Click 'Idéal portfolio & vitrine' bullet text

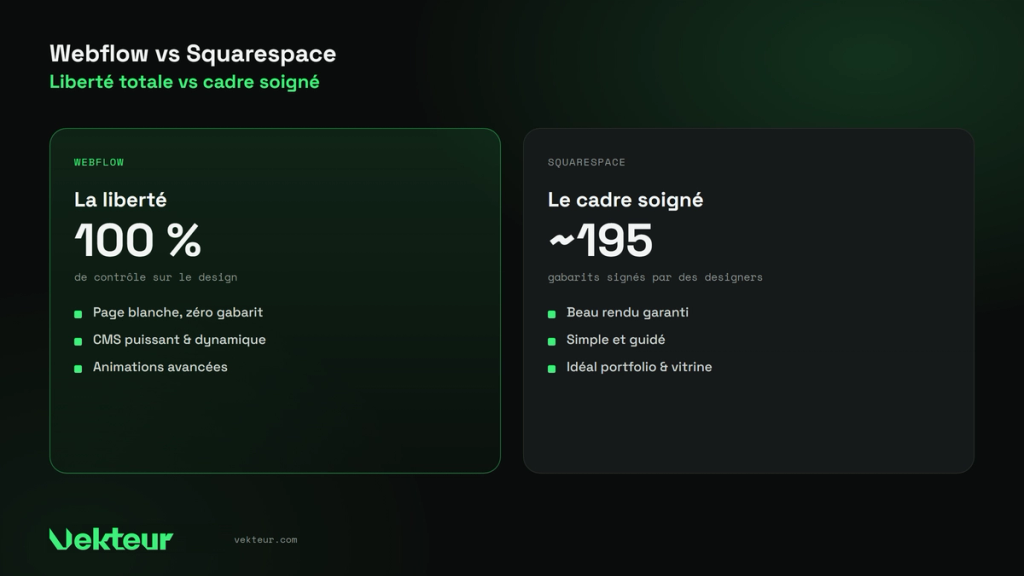pos(639,367)
